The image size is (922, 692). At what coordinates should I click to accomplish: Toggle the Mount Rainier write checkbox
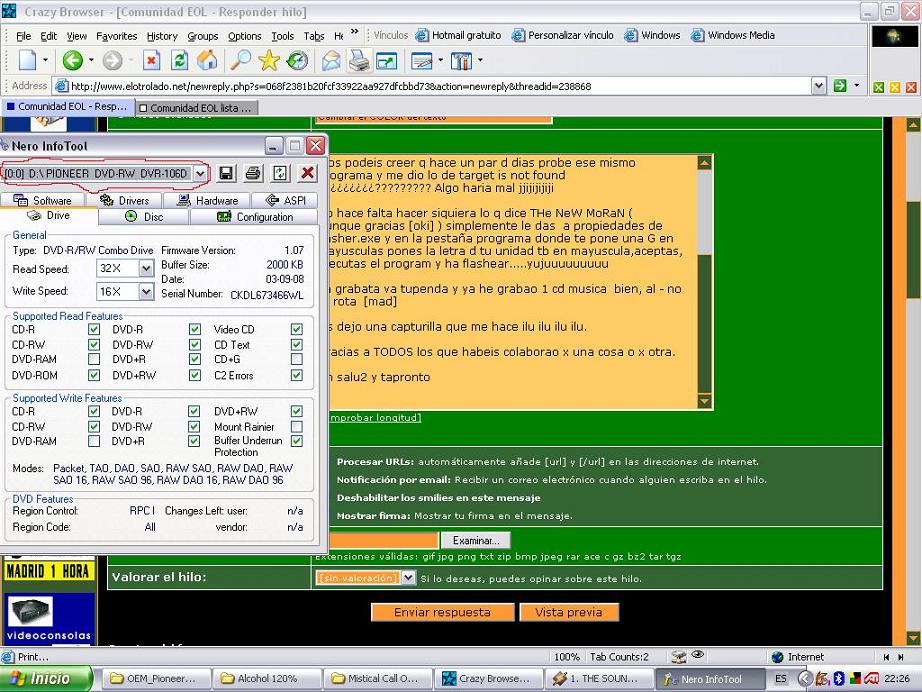(x=296, y=427)
